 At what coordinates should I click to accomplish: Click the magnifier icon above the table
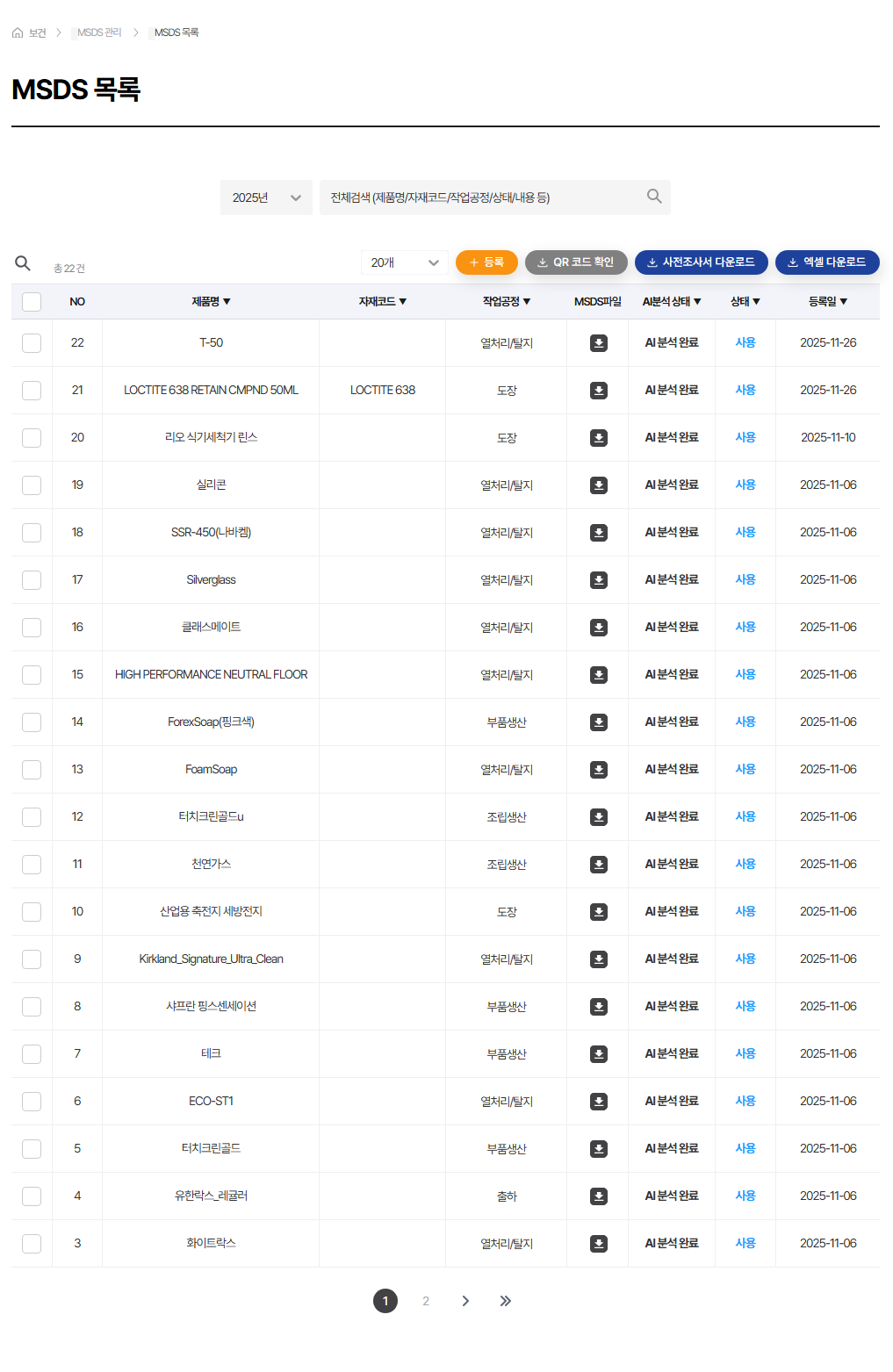pos(23,263)
